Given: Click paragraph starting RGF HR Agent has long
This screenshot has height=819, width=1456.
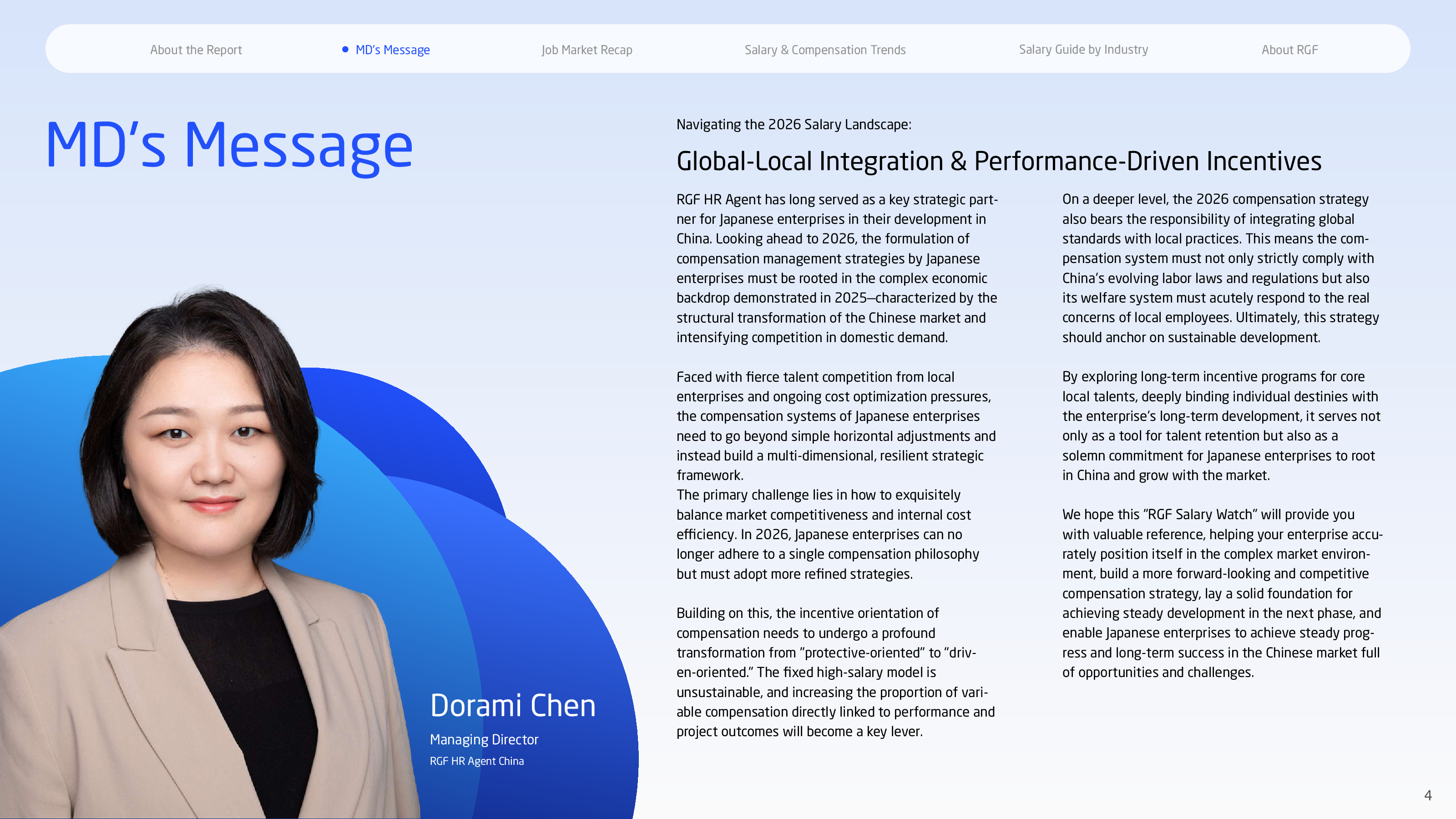Looking at the screenshot, I should [x=837, y=268].
